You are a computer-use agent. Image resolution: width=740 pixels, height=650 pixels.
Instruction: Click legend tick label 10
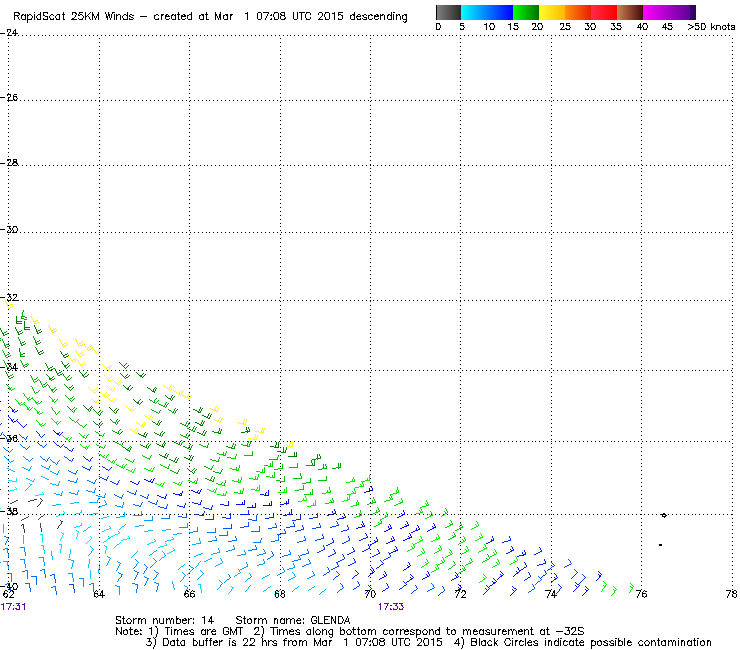pyautogui.click(x=489, y=27)
